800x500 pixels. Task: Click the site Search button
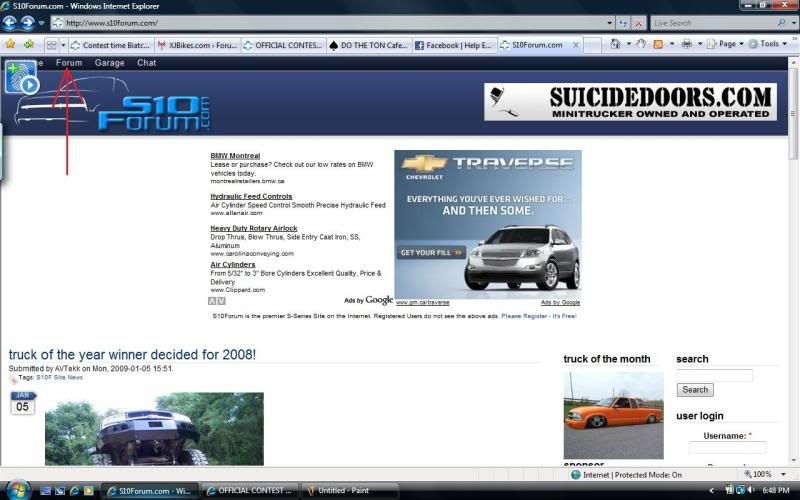click(x=695, y=390)
